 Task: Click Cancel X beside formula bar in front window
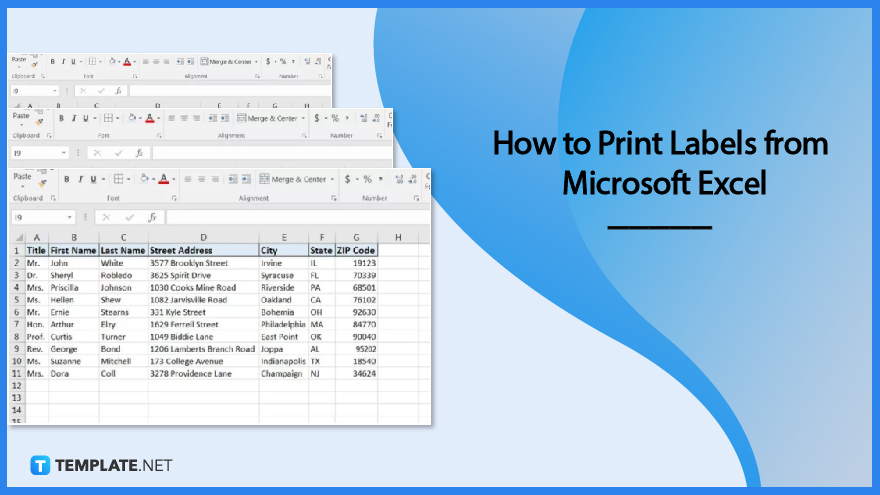[106, 217]
